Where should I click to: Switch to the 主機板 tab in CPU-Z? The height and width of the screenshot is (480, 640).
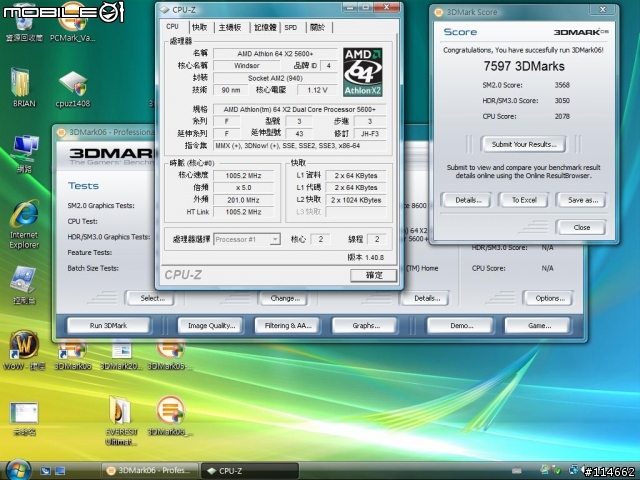coord(230,27)
